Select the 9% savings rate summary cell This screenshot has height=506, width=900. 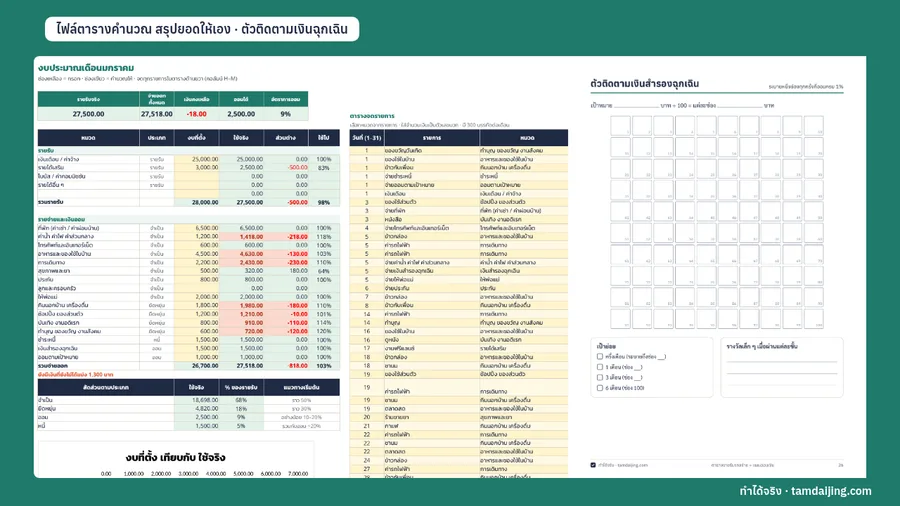[x=285, y=114]
